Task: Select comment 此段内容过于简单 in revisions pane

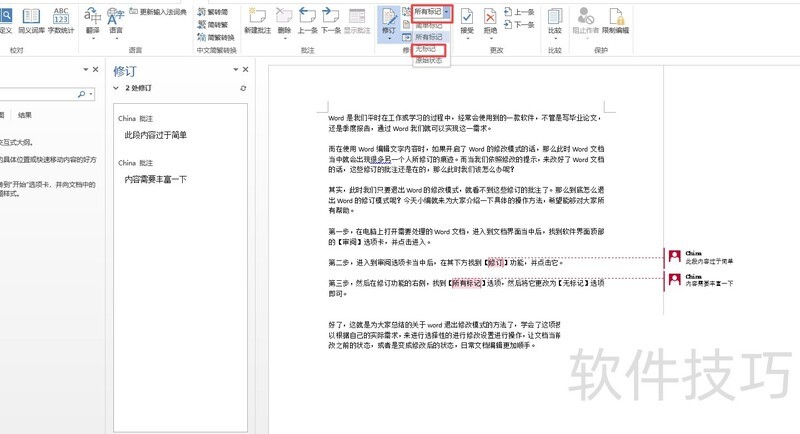Action: [156, 135]
